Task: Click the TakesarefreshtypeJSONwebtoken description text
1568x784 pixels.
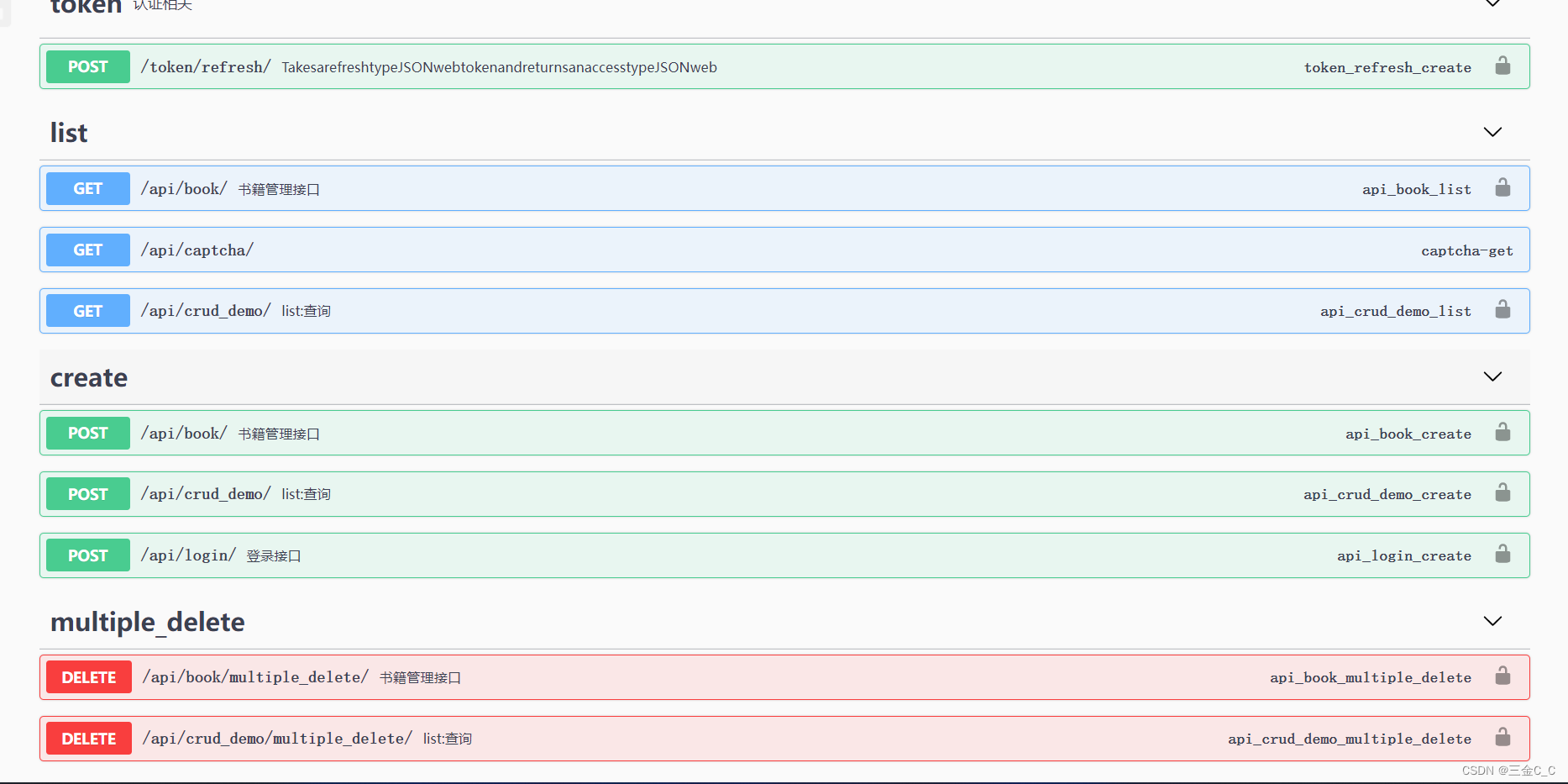Action: click(499, 67)
